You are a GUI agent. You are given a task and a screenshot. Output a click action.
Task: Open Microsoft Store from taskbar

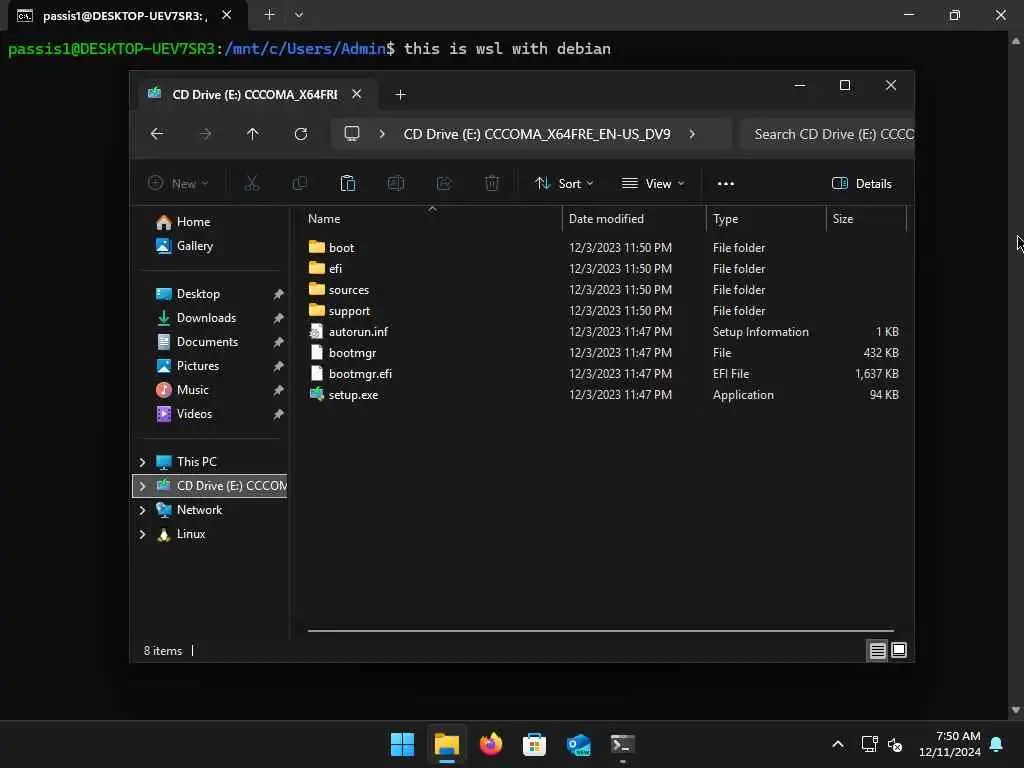click(534, 744)
